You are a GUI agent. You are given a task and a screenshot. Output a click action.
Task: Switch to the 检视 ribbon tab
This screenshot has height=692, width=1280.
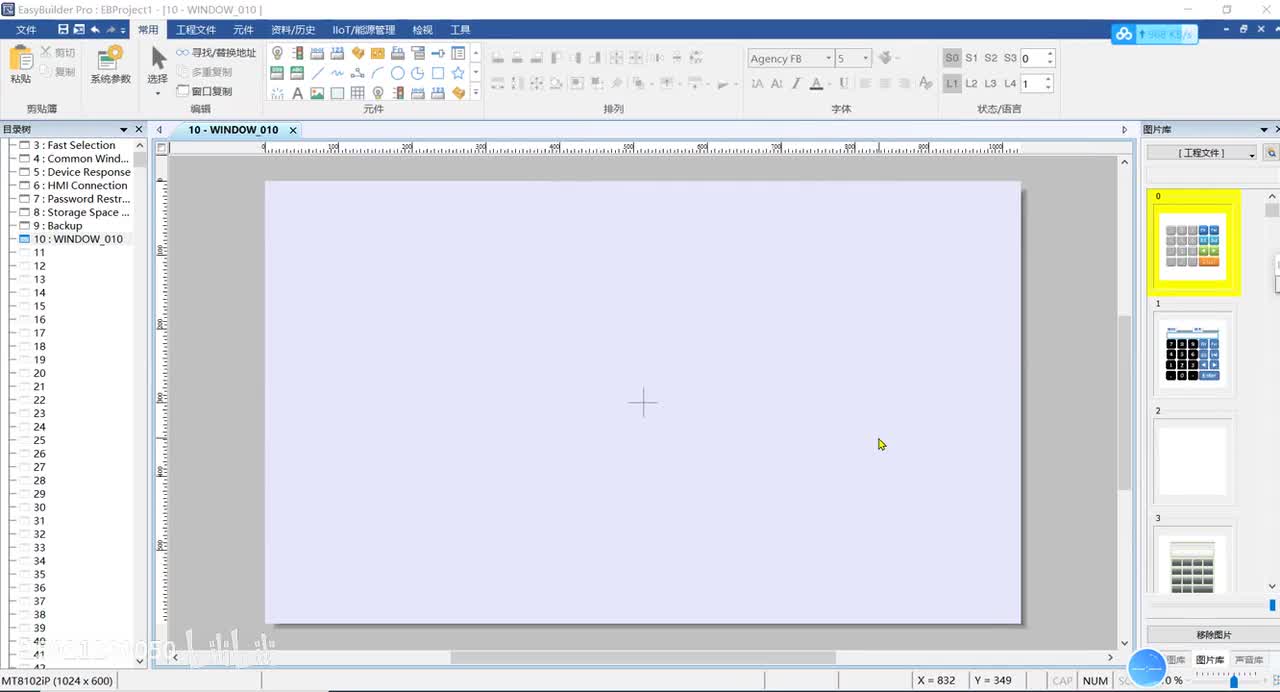pyautogui.click(x=423, y=30)
